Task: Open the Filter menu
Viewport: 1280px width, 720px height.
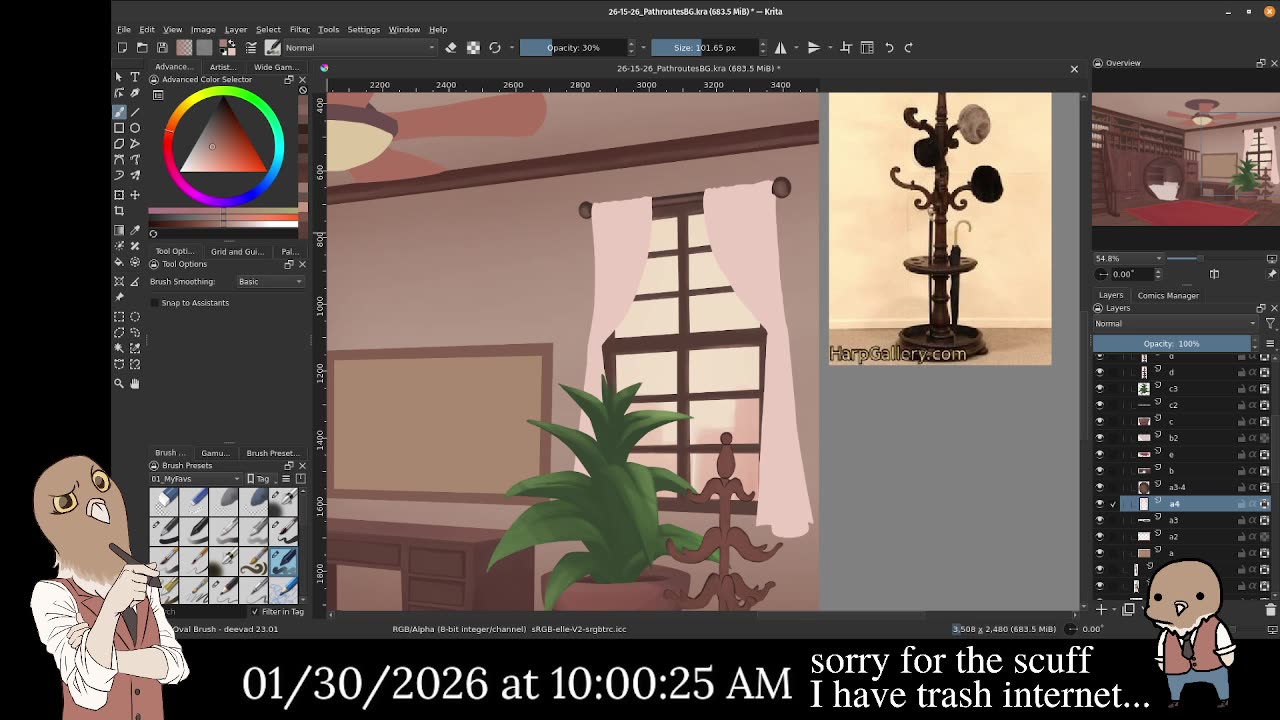Action: pos(300,29)
